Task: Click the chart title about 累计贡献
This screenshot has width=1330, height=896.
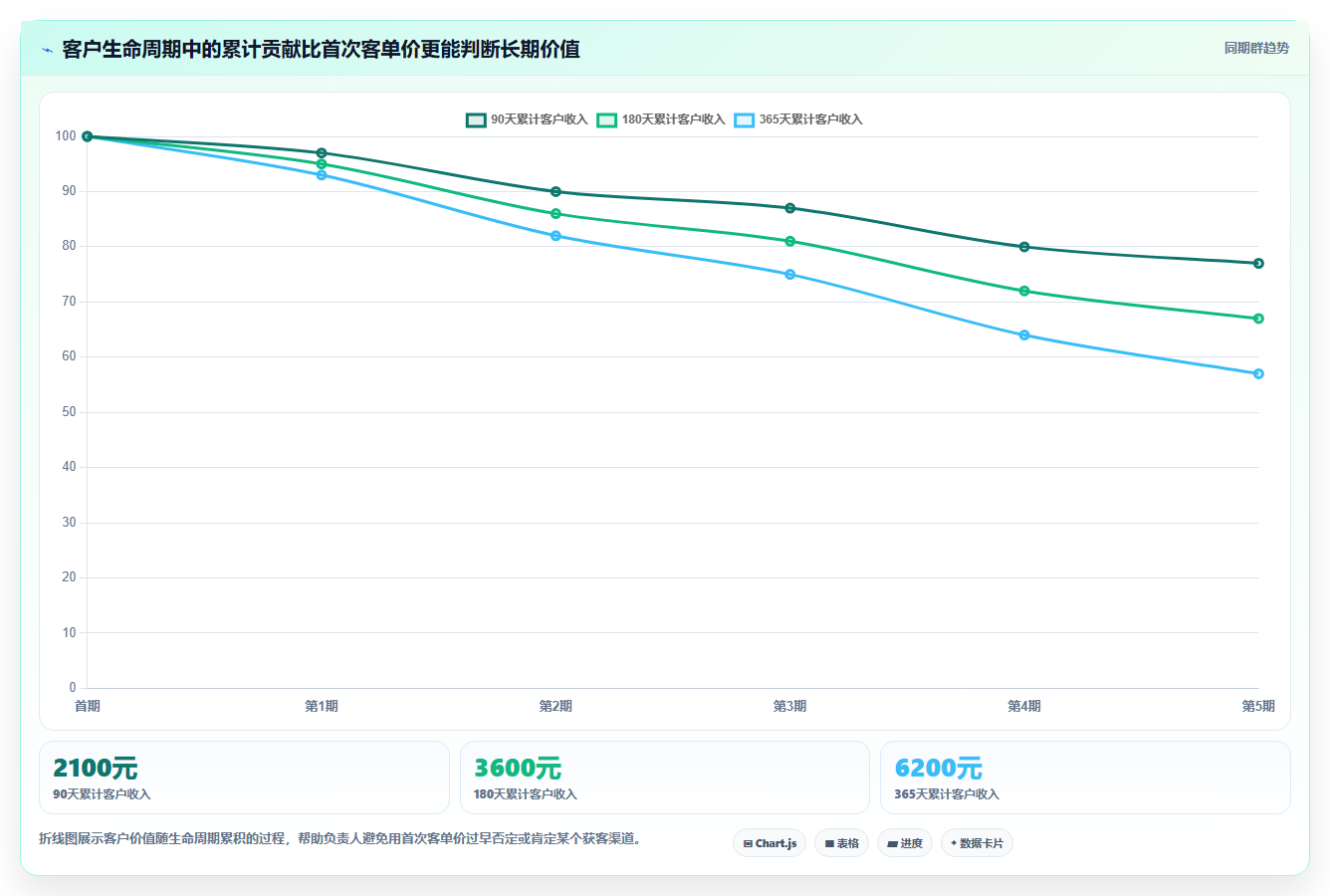Action: click(x=321, y=50)
